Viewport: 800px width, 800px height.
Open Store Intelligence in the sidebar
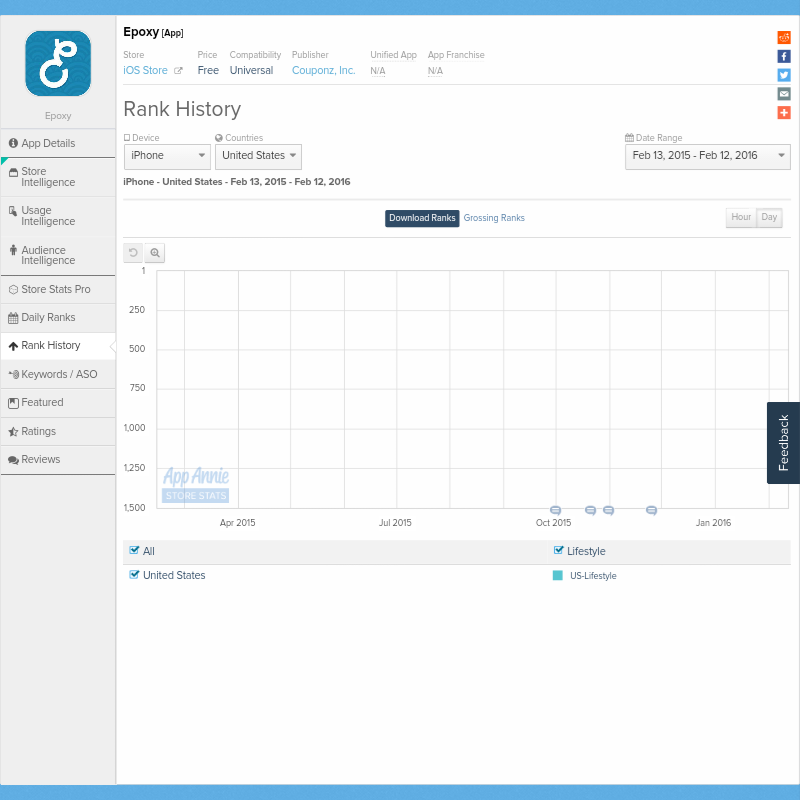click(58, 177)
